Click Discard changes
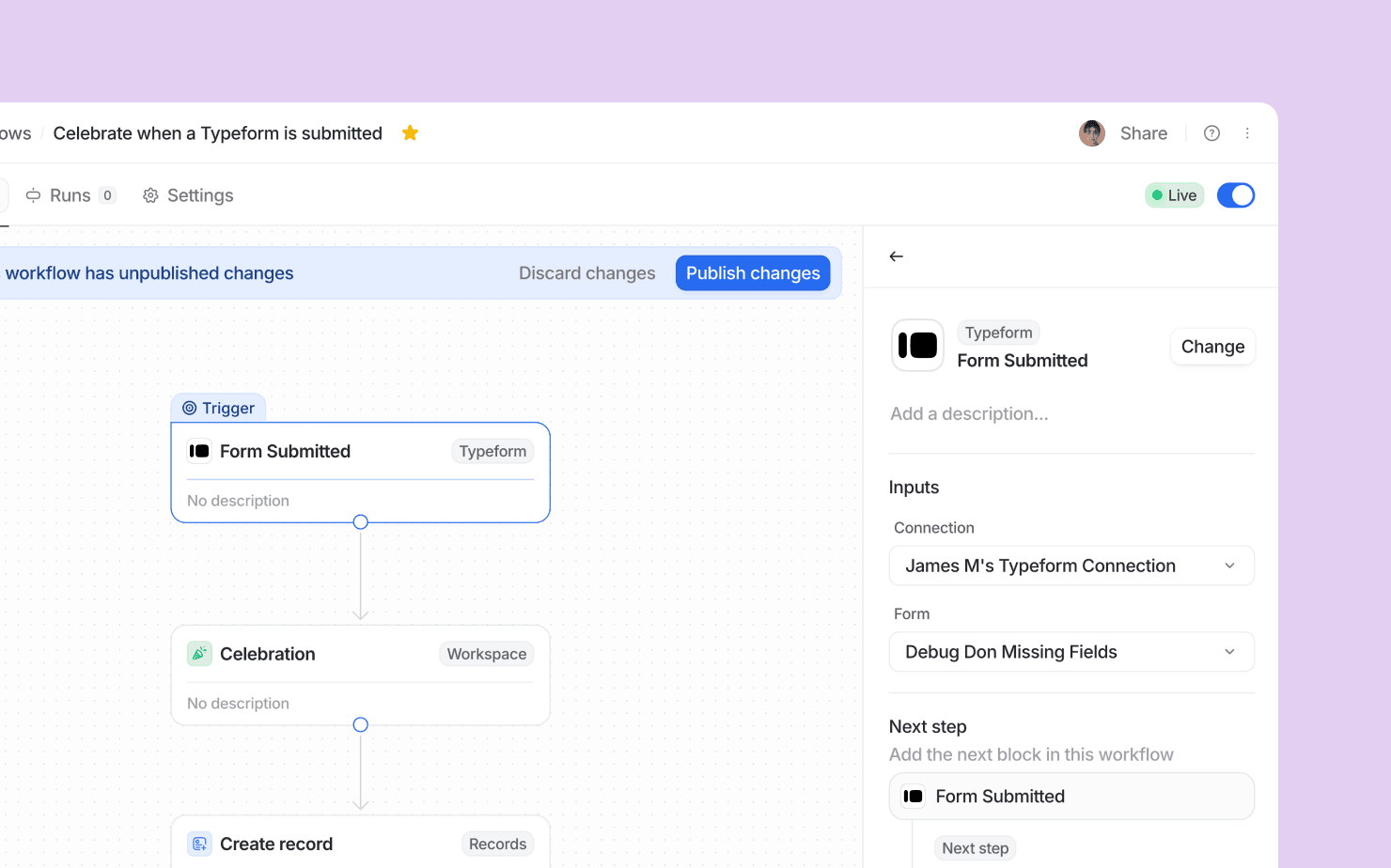Screen dimensions: 1391x868 pos(586,273)
